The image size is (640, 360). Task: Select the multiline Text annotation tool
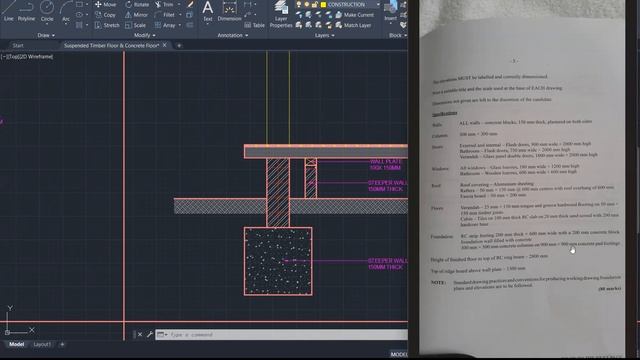tap(208, 11)
